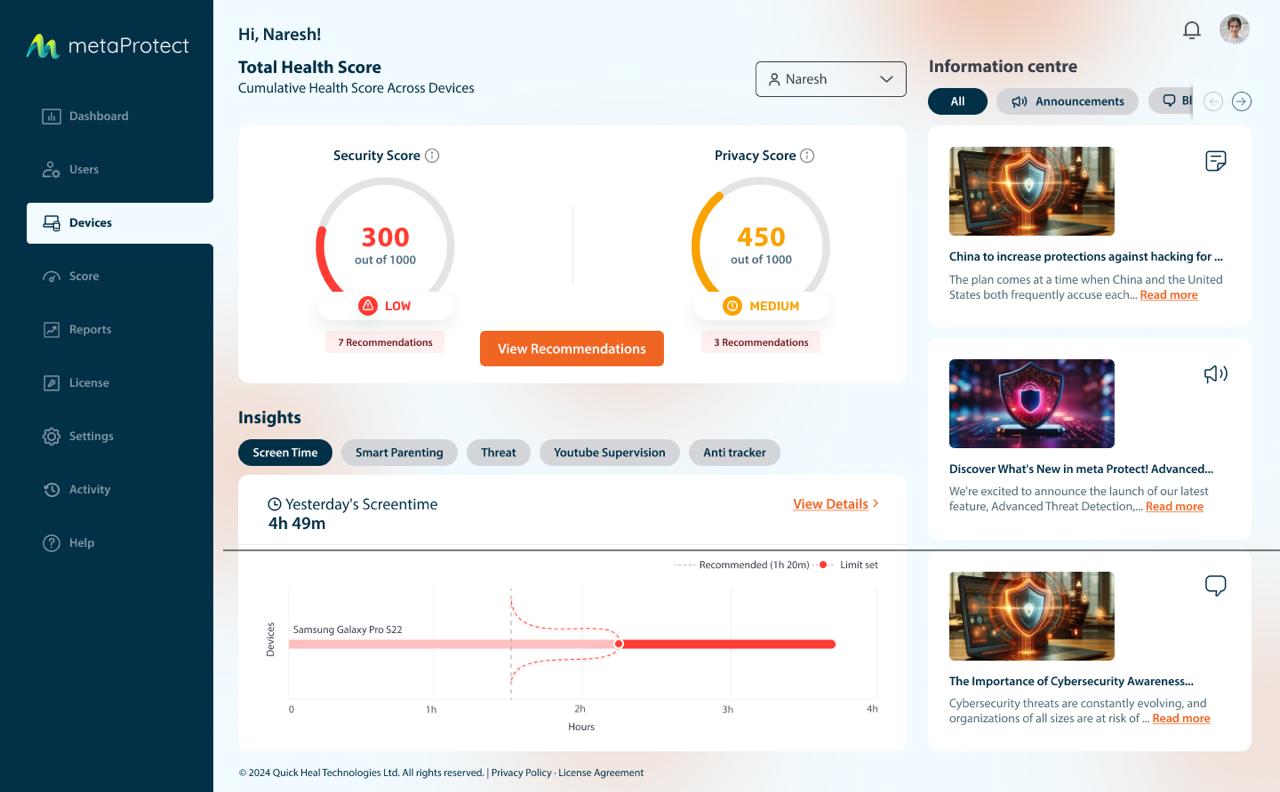1280x792 pixels.
Task: Click the note icon on first news card
Action: click(1215, 161)
